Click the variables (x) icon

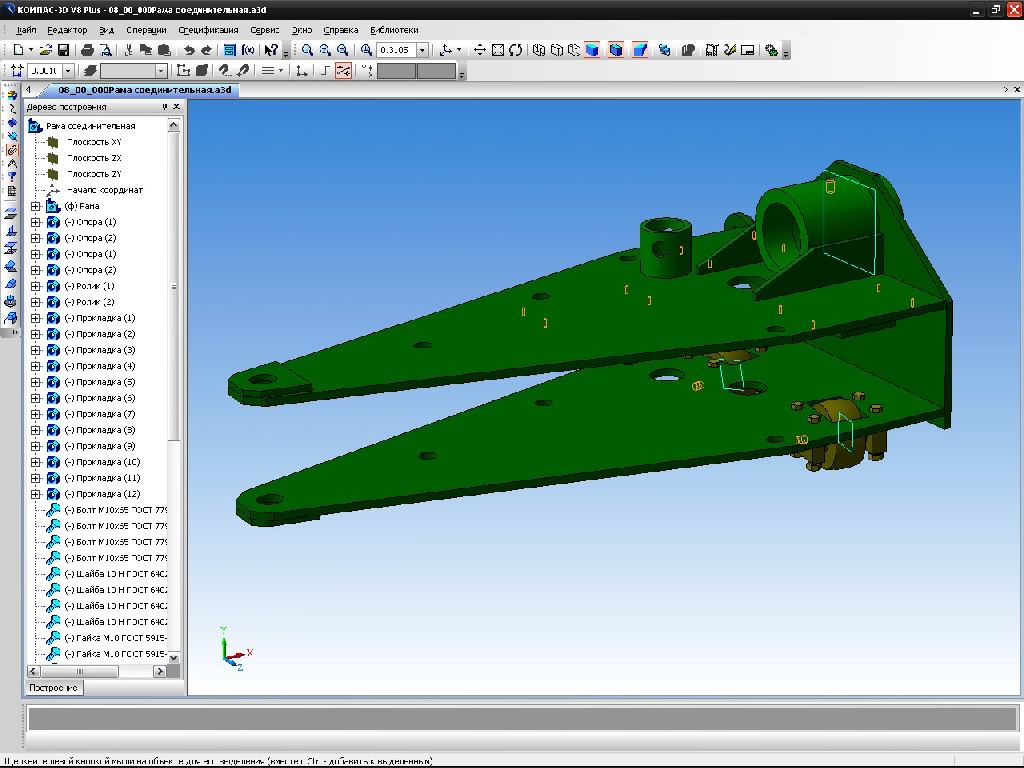247,50
